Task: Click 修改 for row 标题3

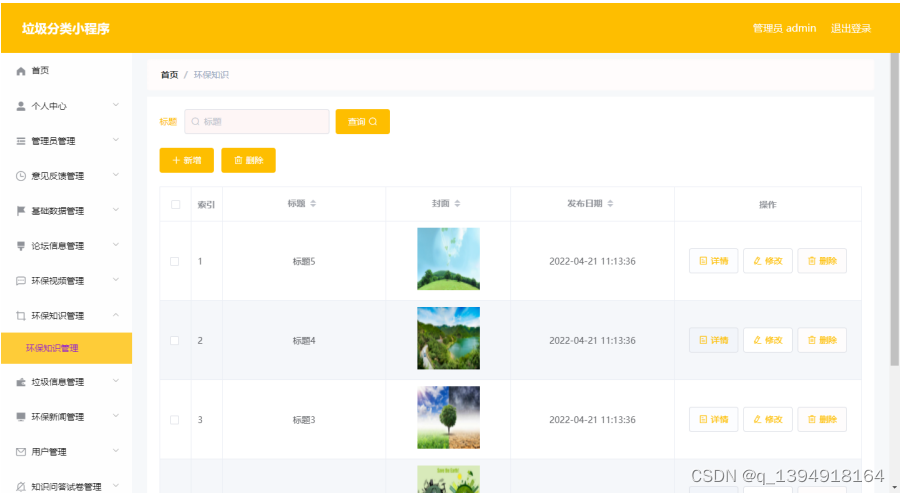Action: coord(768,419)
